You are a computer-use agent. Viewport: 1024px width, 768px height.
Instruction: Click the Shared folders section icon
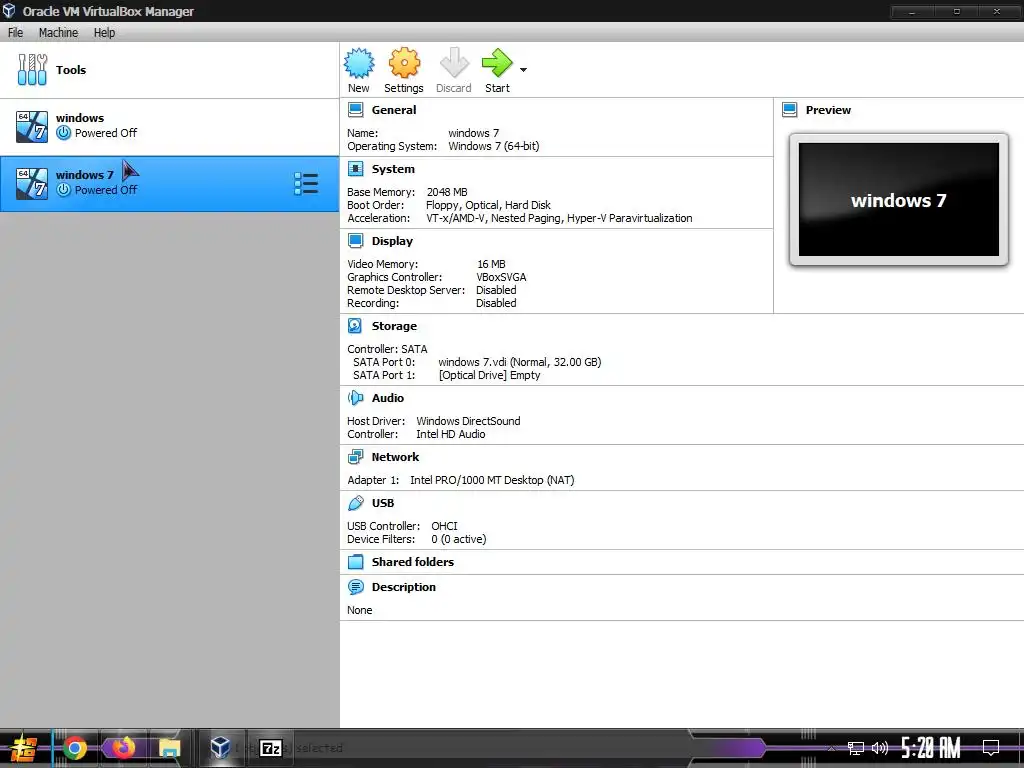(355, 562)
